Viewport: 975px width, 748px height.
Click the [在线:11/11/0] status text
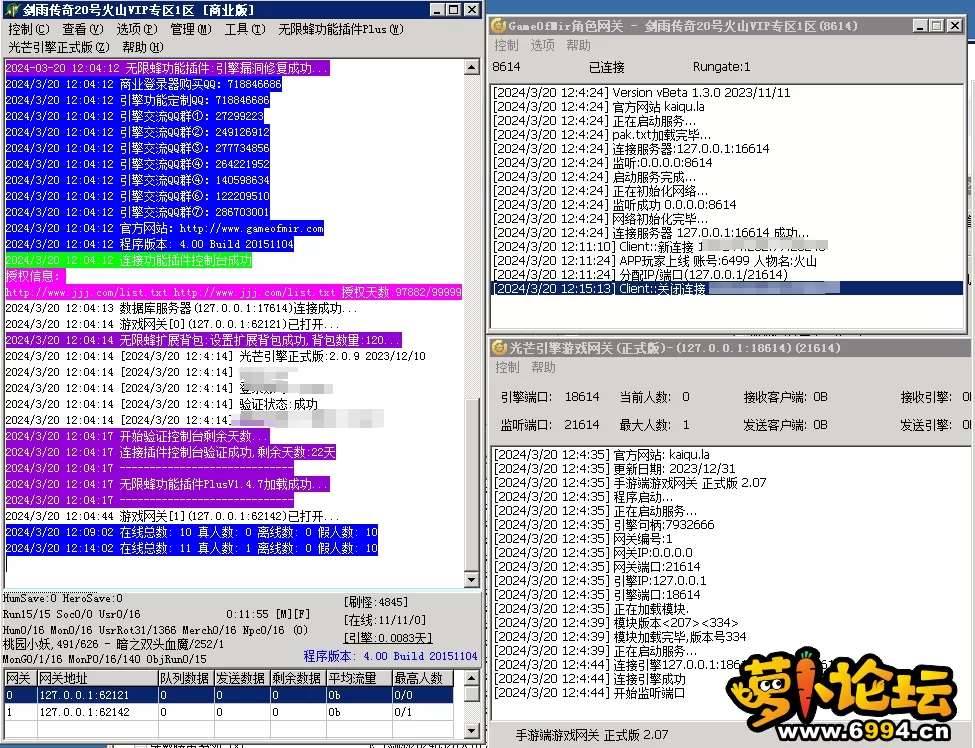(x=384, y=620)
